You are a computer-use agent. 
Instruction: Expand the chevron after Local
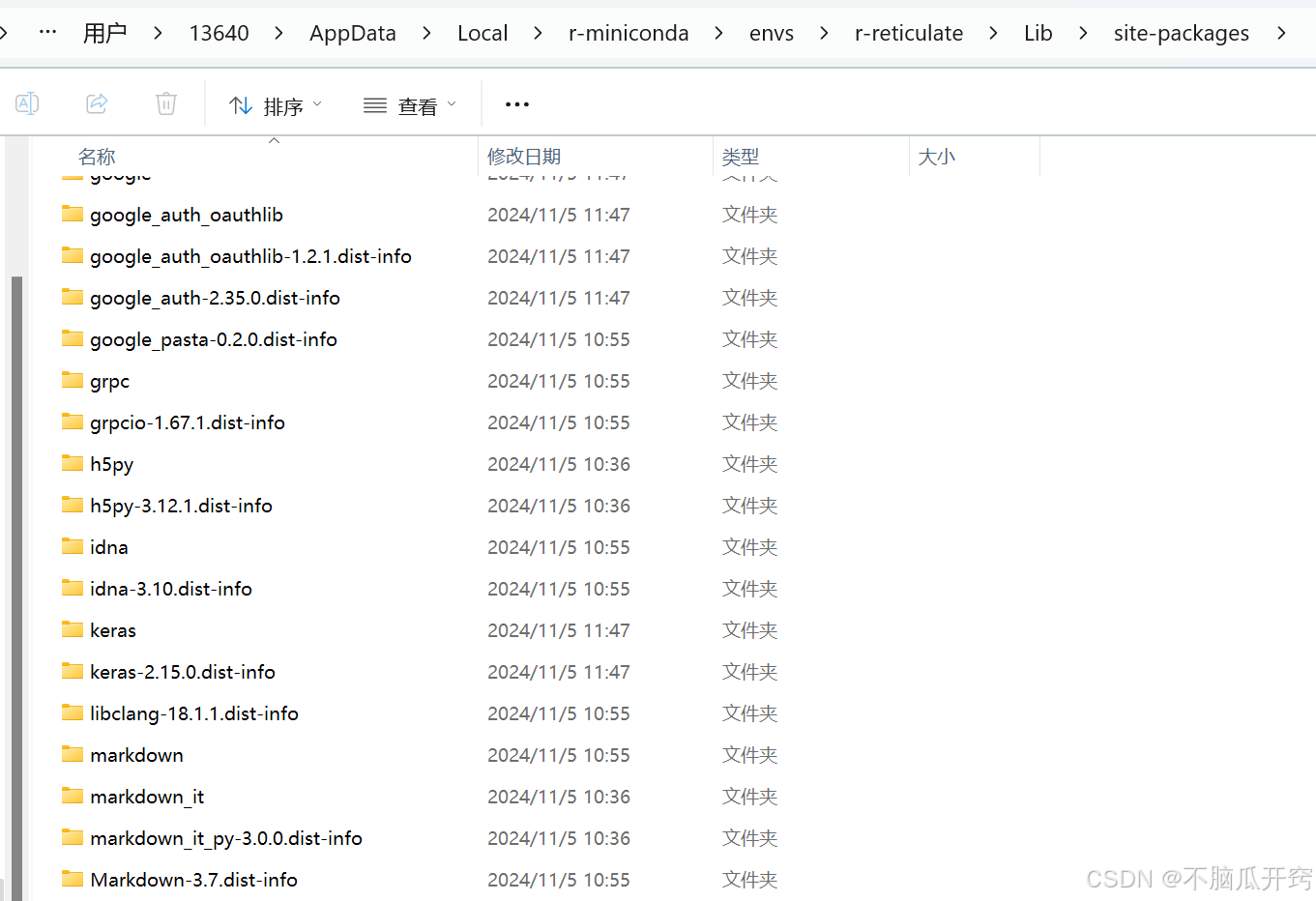(x=538, y=33)
